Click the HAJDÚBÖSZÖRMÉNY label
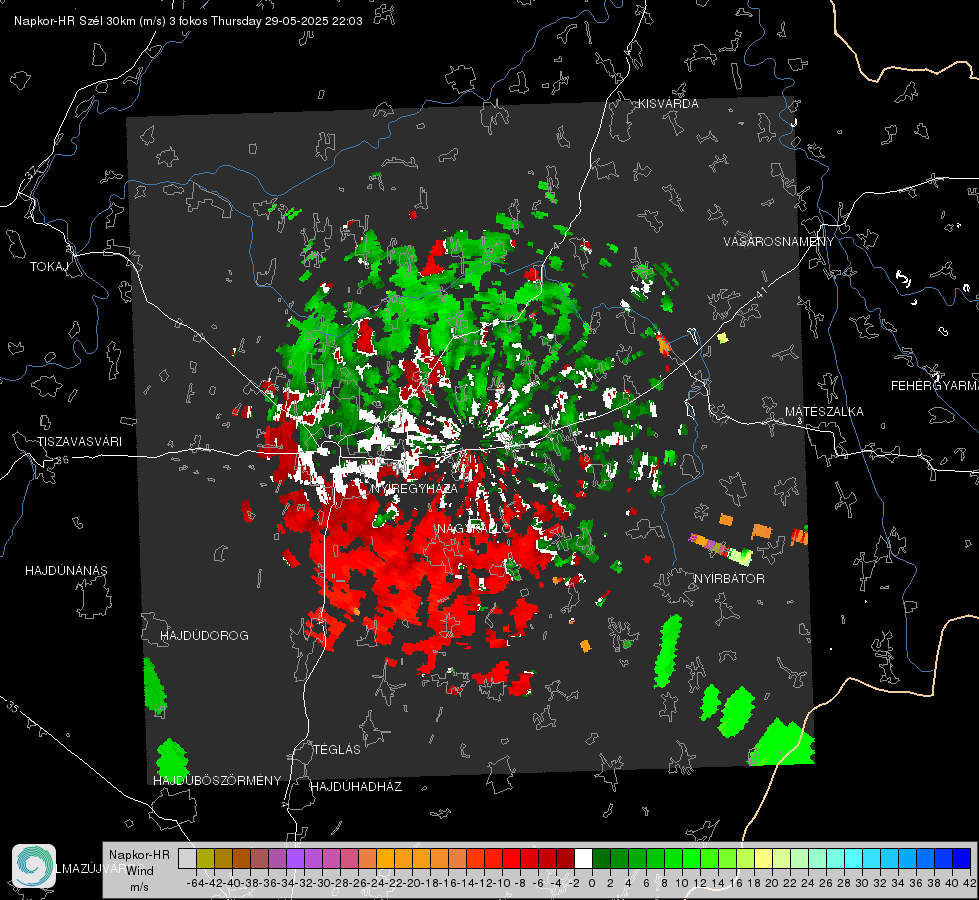This screenshot has height=900, width=979. tap(217, 781)
